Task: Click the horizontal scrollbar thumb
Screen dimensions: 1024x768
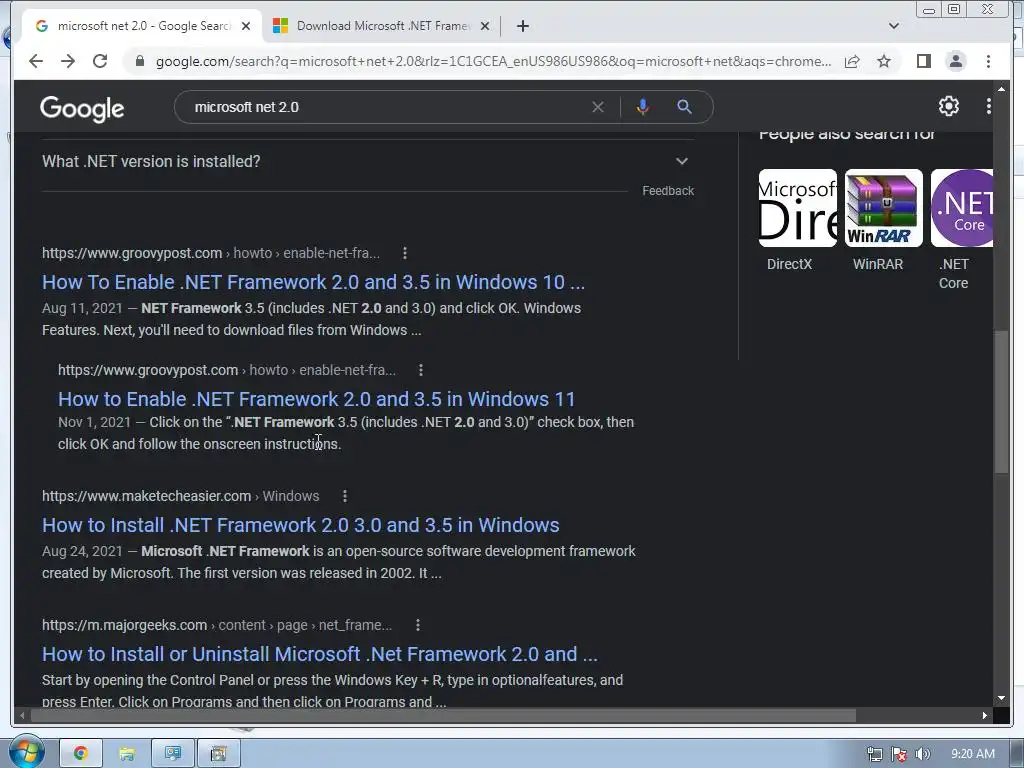Action: [443, 716]
